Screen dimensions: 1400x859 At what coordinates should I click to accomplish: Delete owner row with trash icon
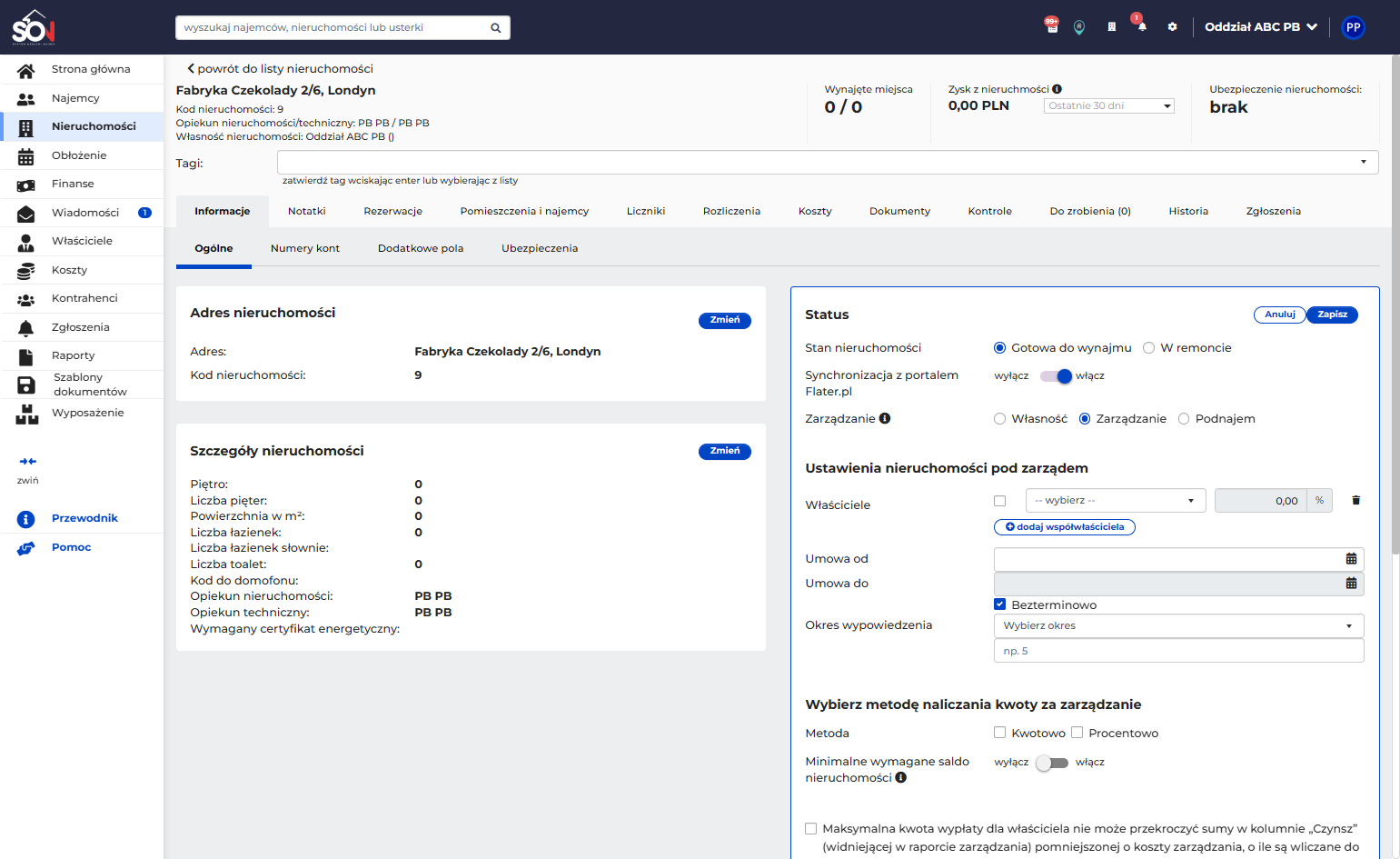(1355, 500)
